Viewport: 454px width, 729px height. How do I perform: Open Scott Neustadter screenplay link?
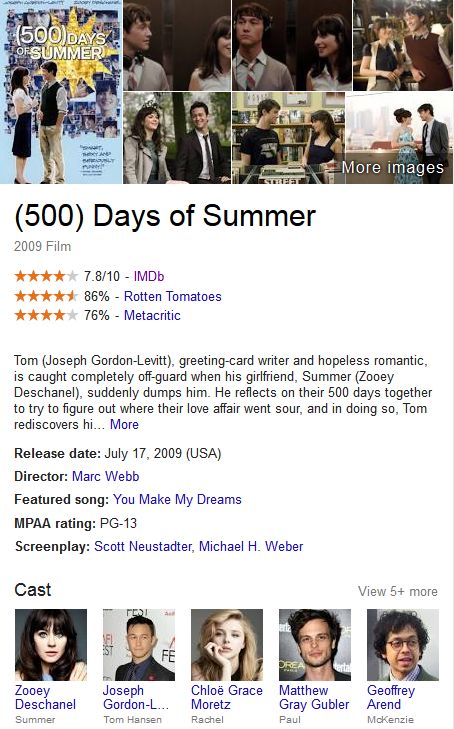click(x=143, y=546)
